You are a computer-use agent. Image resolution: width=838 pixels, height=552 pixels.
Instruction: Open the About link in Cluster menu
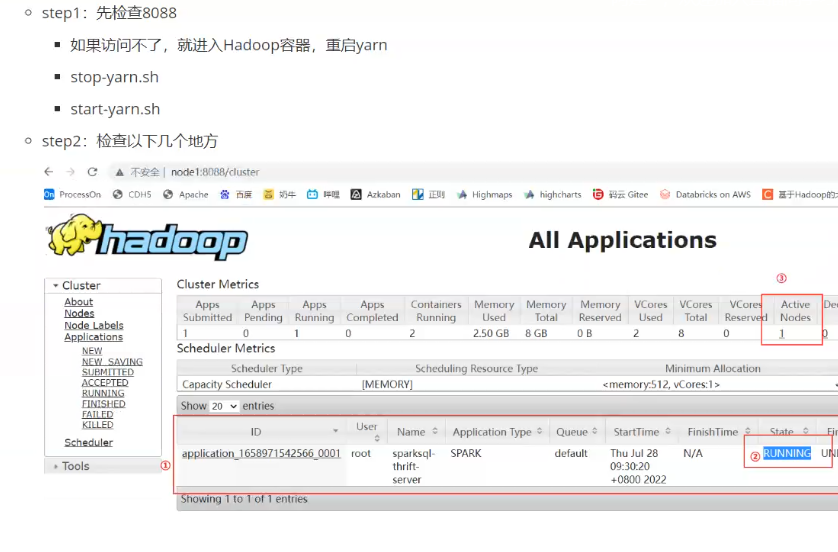click(79, 302)
